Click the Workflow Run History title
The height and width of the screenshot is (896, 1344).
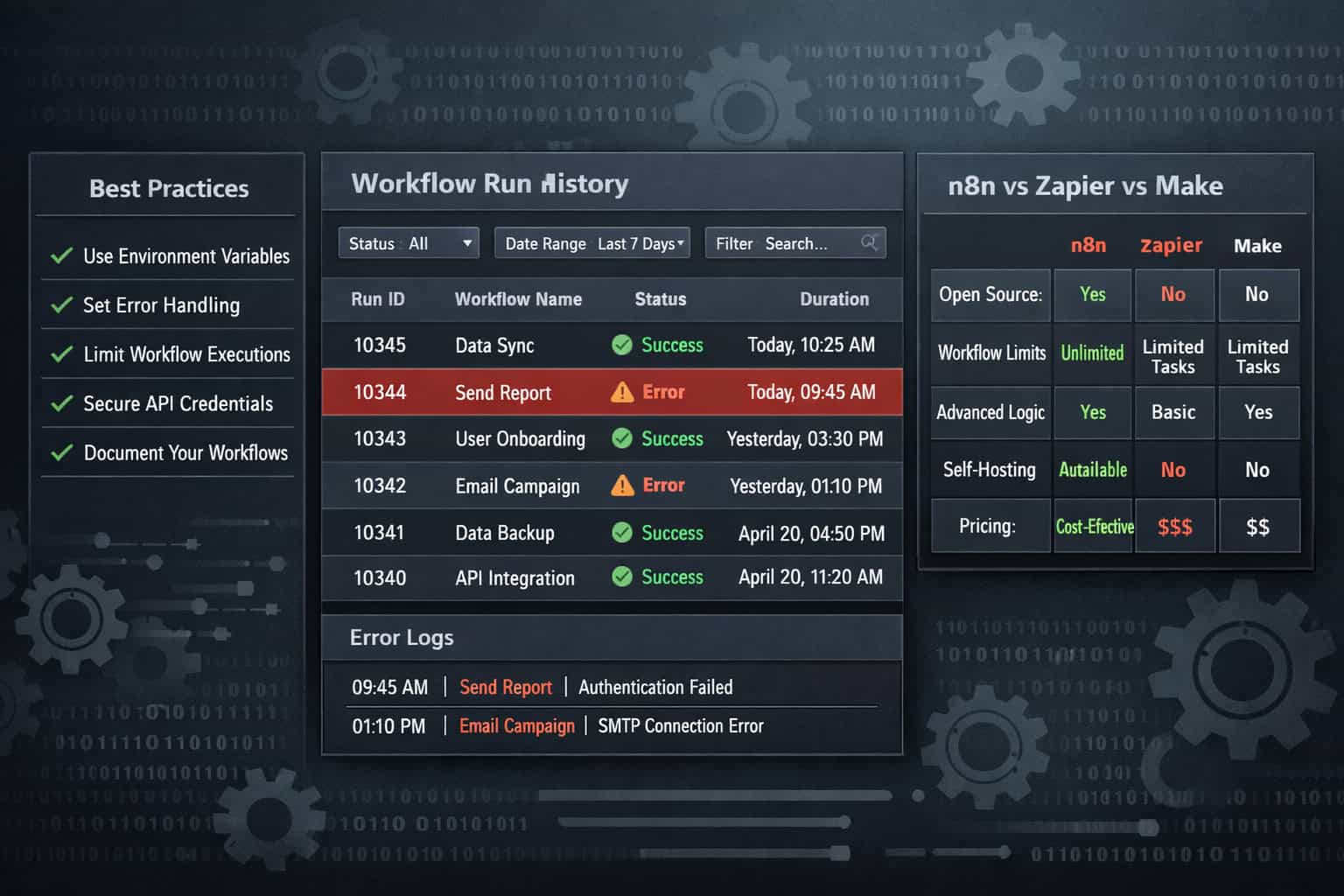click(x=490, y=184)
